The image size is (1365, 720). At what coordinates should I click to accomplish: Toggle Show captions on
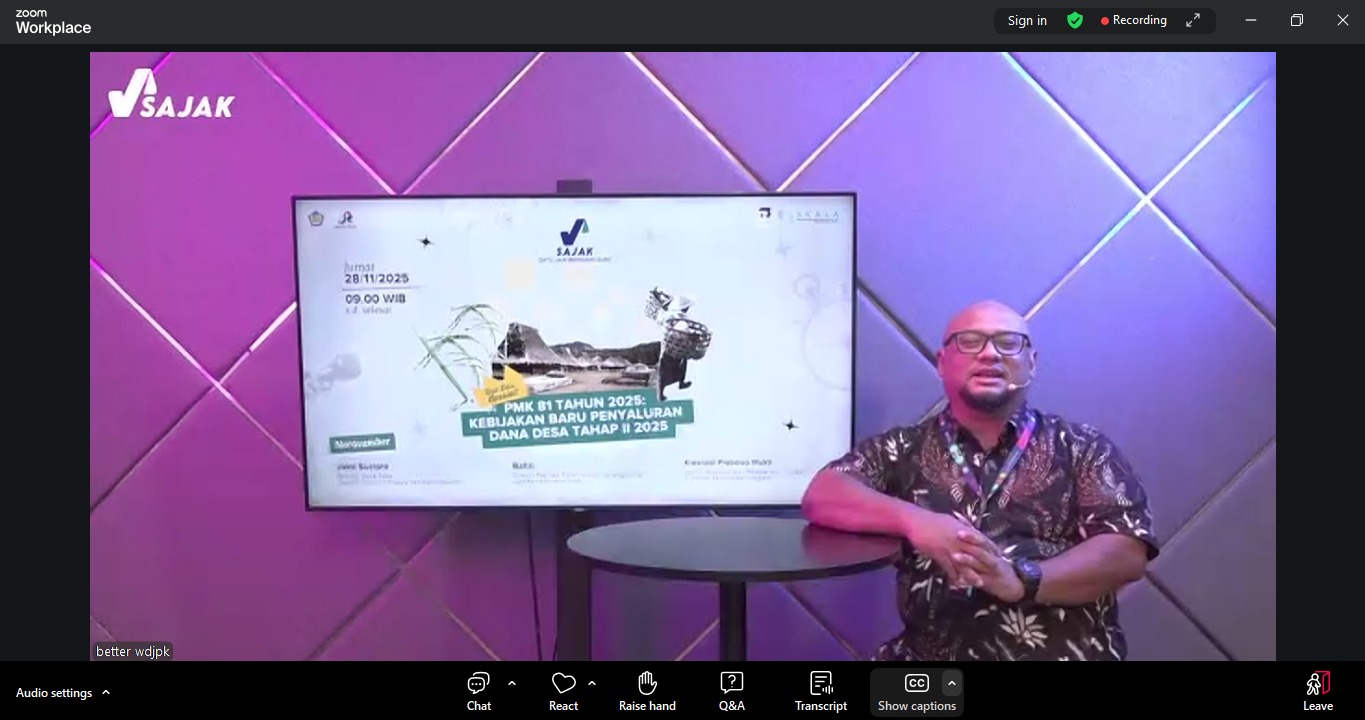coord(916,691)
